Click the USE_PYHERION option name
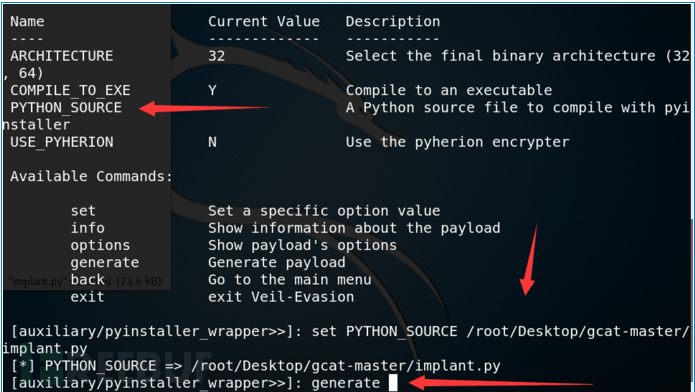Viewport: 695px width, 392px height. (x=62, y=142)
